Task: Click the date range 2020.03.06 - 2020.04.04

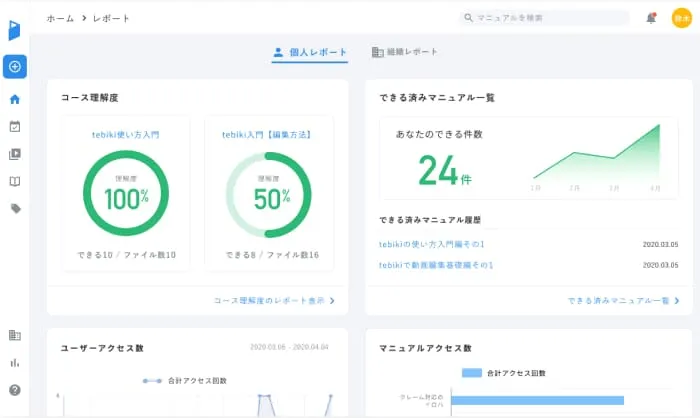Action: 289,347
